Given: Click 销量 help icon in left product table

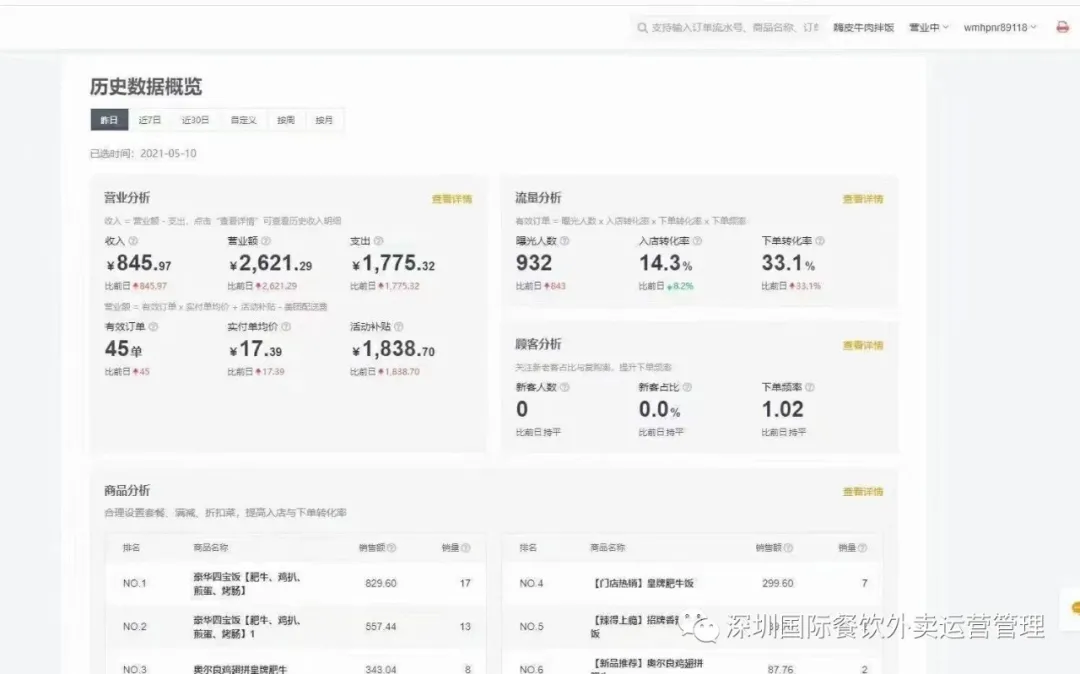Looking at the screenshot, I should pos(466,548).
